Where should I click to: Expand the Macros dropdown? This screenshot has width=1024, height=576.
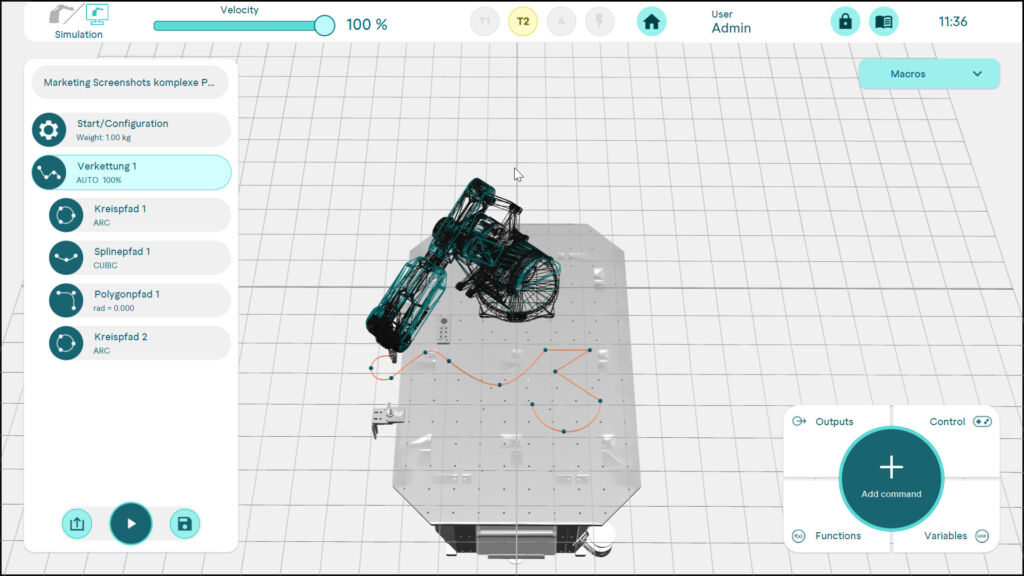929,74
